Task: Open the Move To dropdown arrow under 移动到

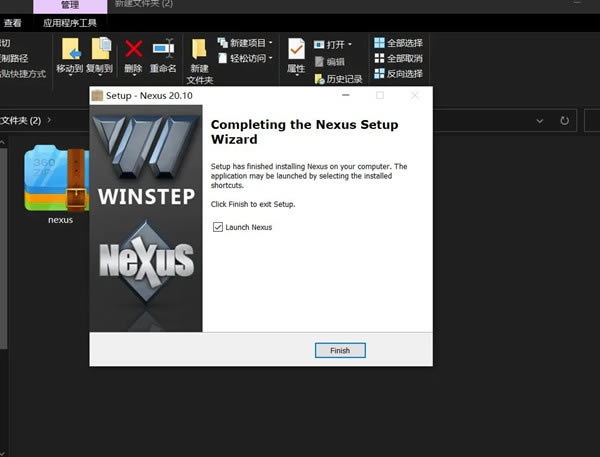Action: [70, 75]
